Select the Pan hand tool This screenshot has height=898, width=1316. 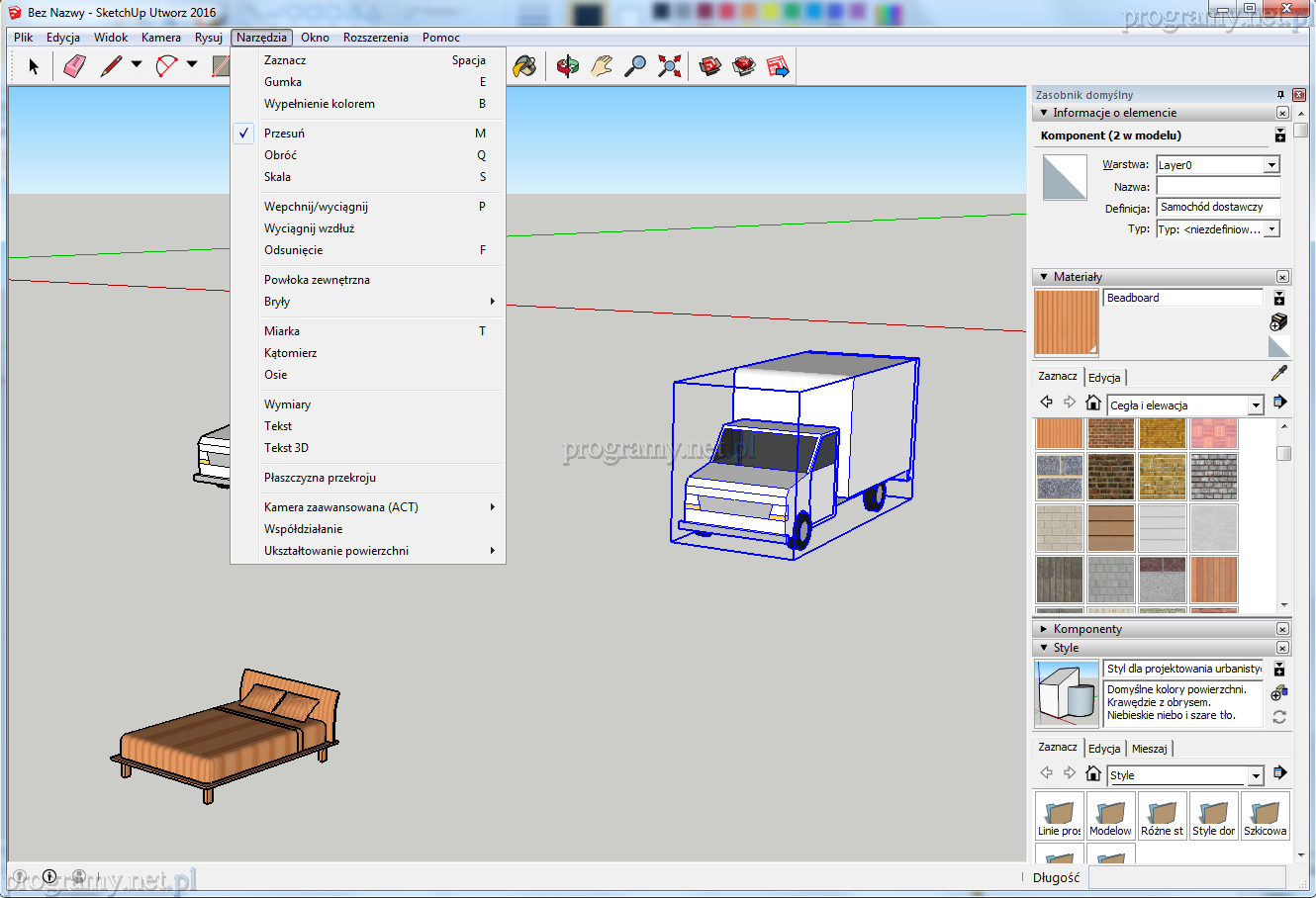[x=602, y=66]
